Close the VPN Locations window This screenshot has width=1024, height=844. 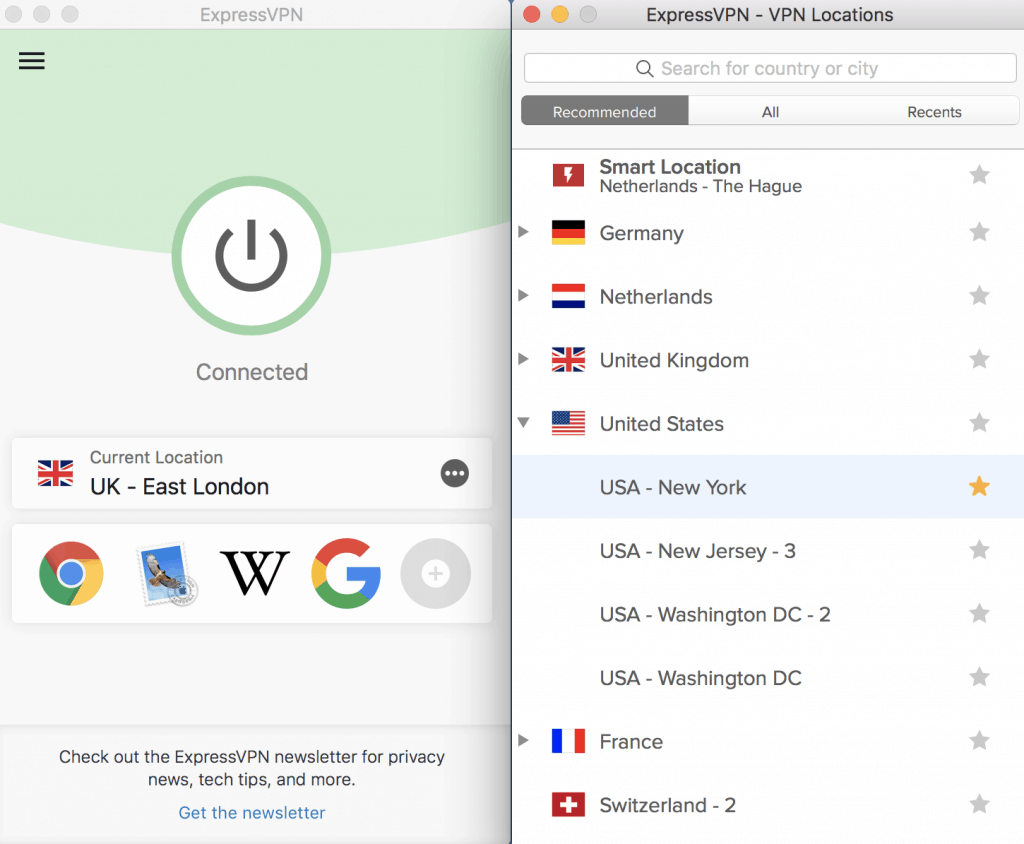tap(532, 14)
